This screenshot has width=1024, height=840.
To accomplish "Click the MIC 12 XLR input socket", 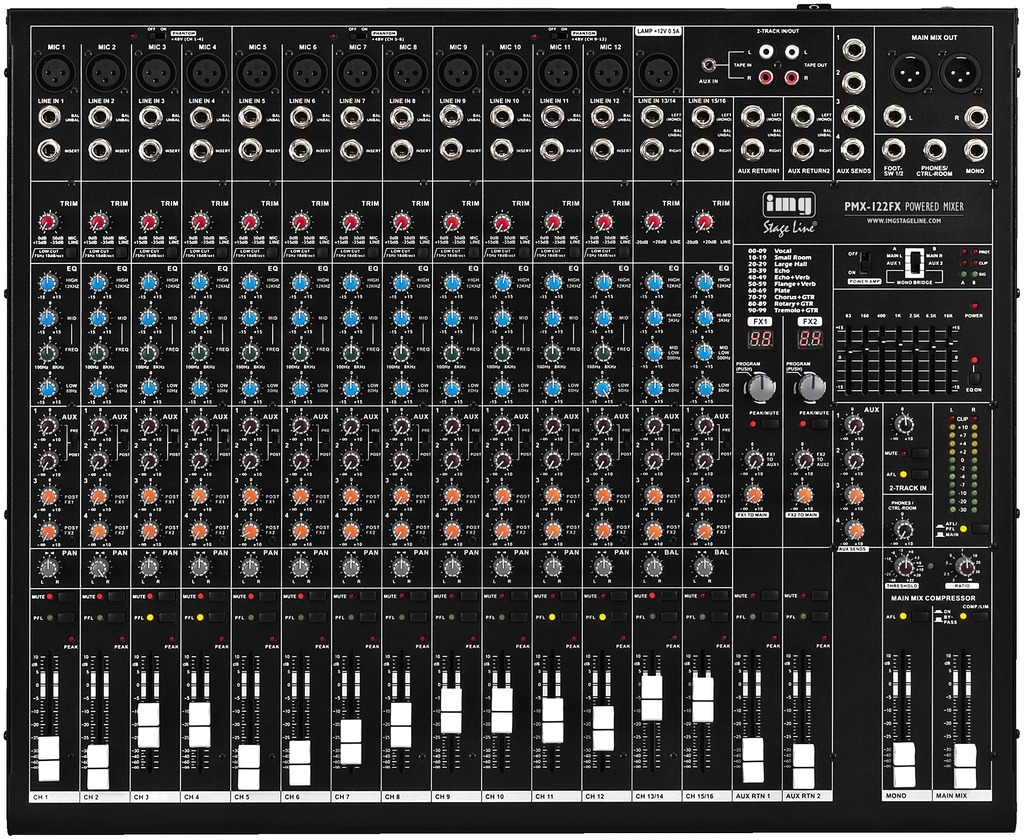I will coord(609,71).
